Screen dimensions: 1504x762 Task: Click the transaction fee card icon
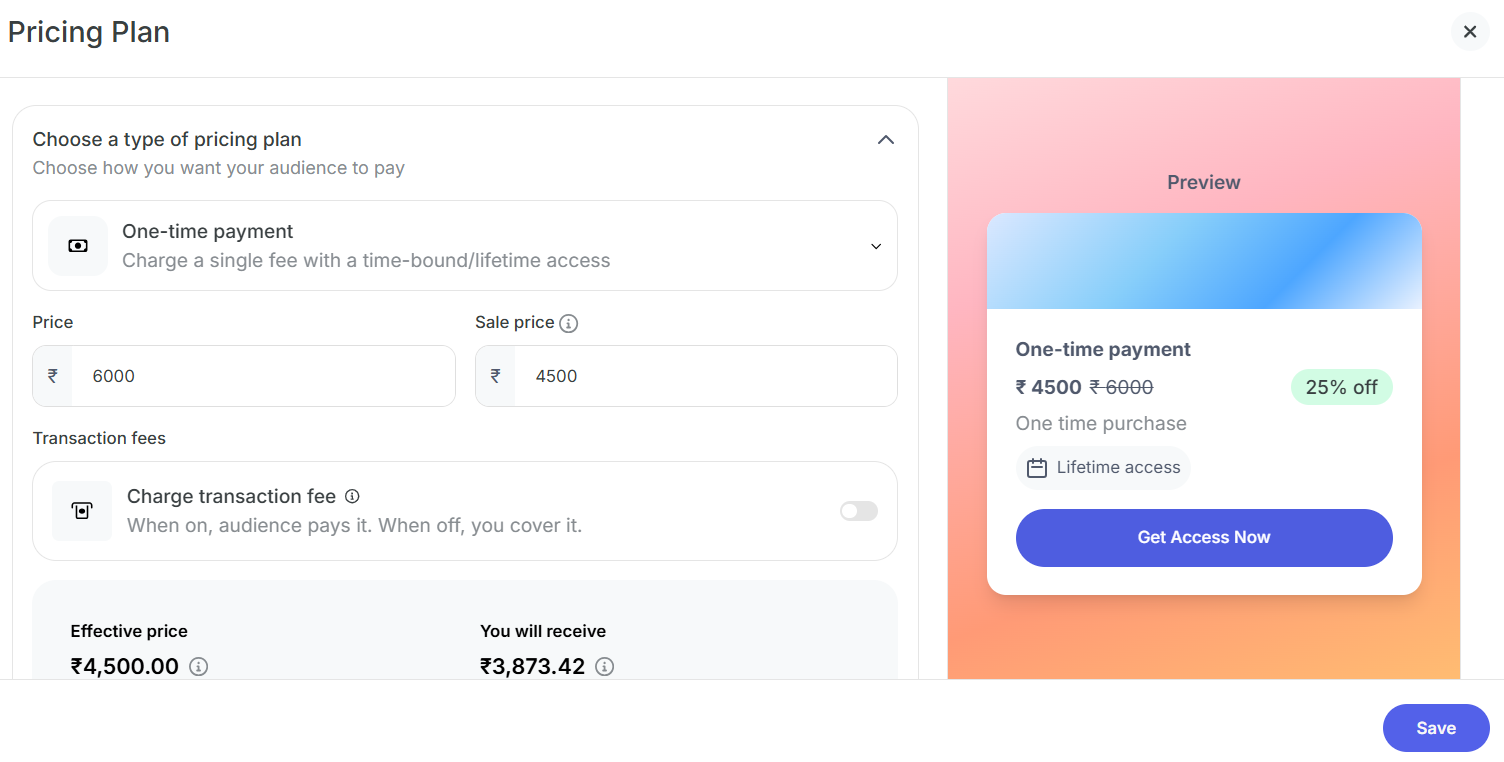(x=82, y=511)
